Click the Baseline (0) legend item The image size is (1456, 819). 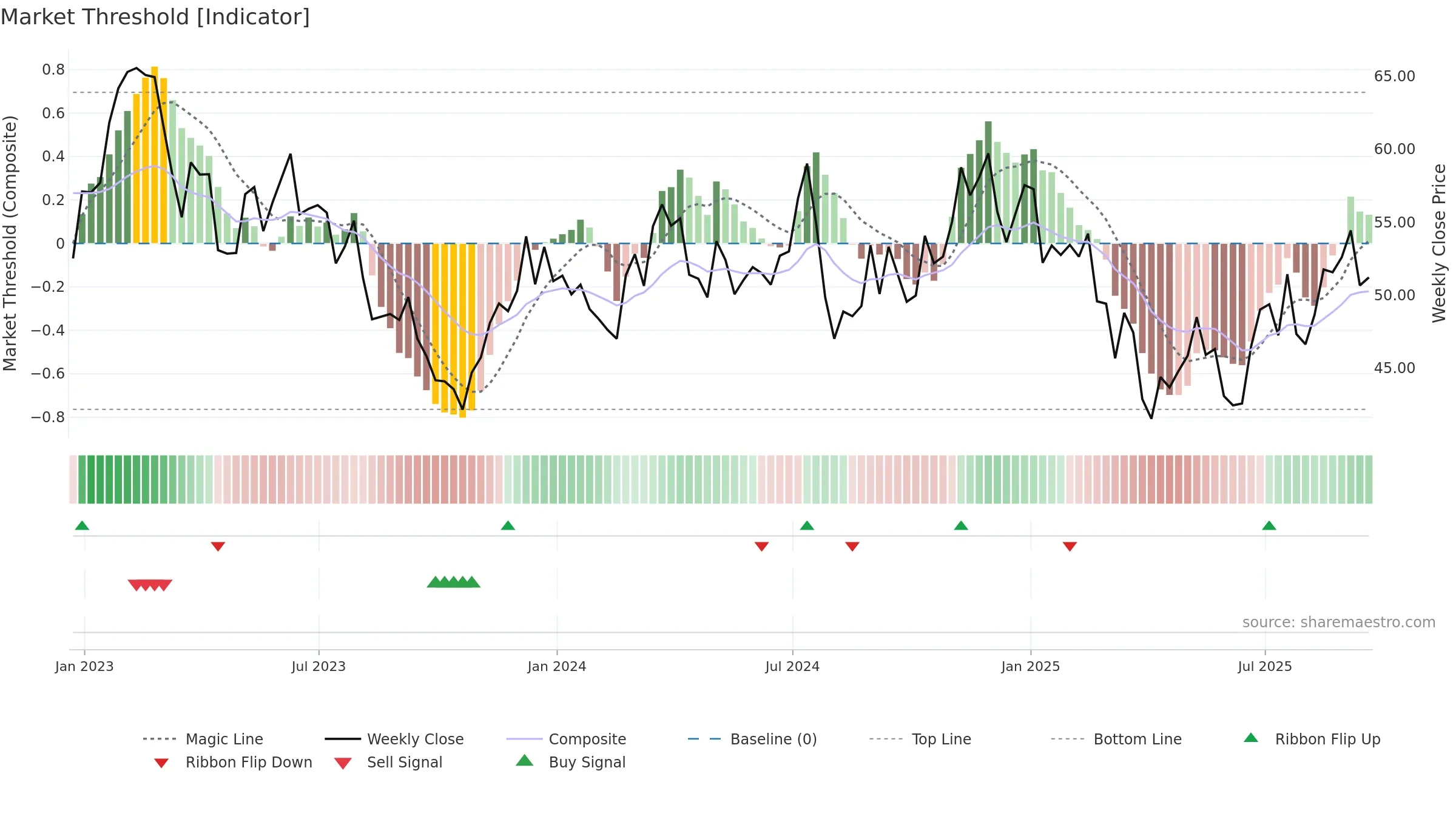pos(752,739)
